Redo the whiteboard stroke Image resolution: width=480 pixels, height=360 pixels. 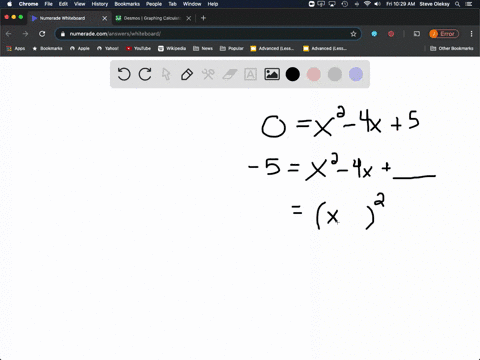pyautogui.click(x=145, y=74)
